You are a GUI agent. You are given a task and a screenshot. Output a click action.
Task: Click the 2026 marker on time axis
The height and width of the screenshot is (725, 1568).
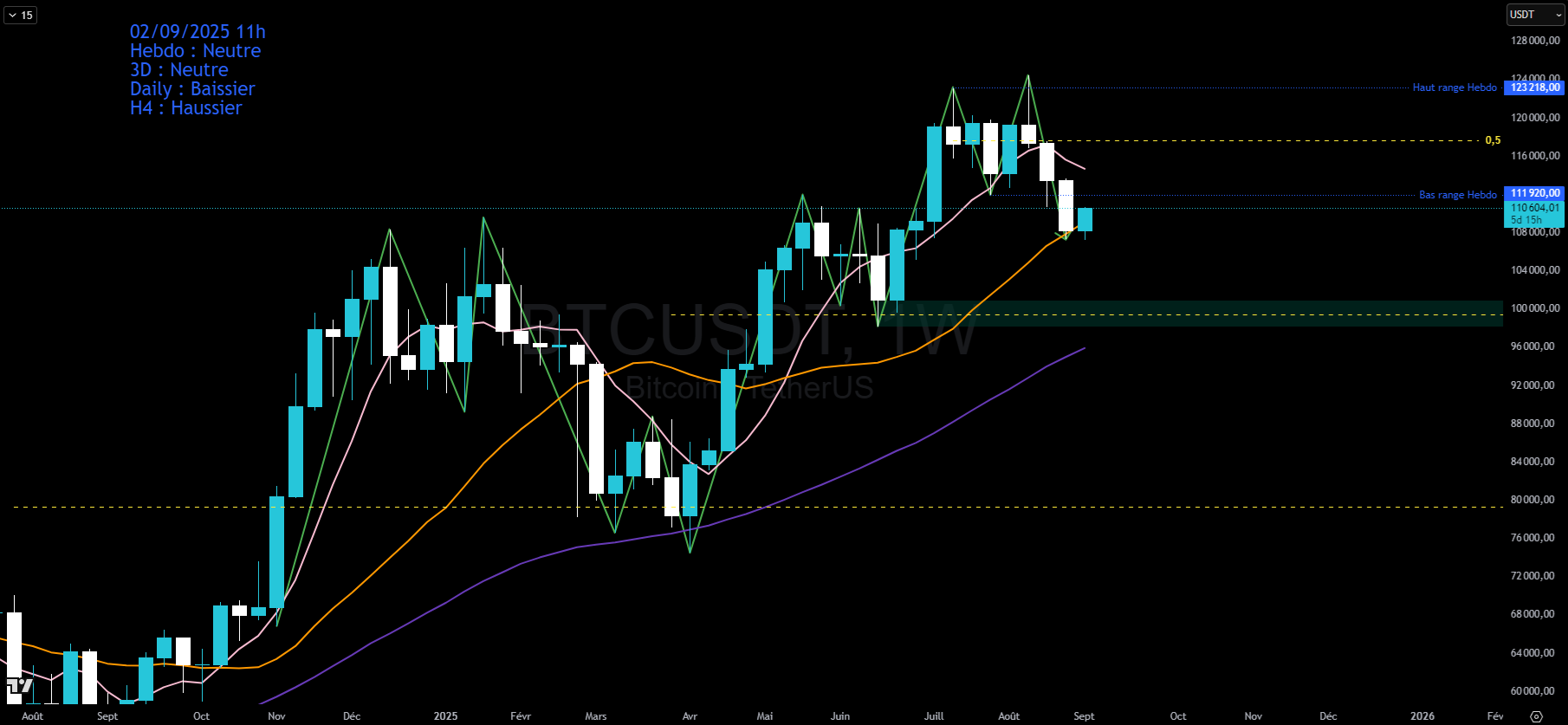(1422, 716)
